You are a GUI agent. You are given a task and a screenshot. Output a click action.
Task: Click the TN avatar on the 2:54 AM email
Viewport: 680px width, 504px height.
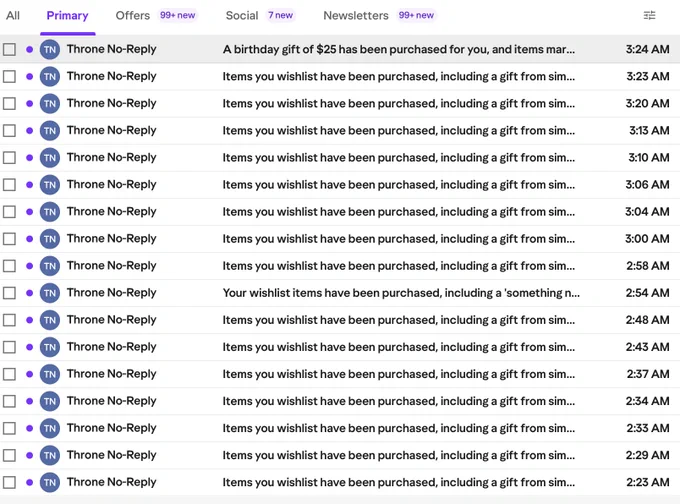(x=50, y=293)
